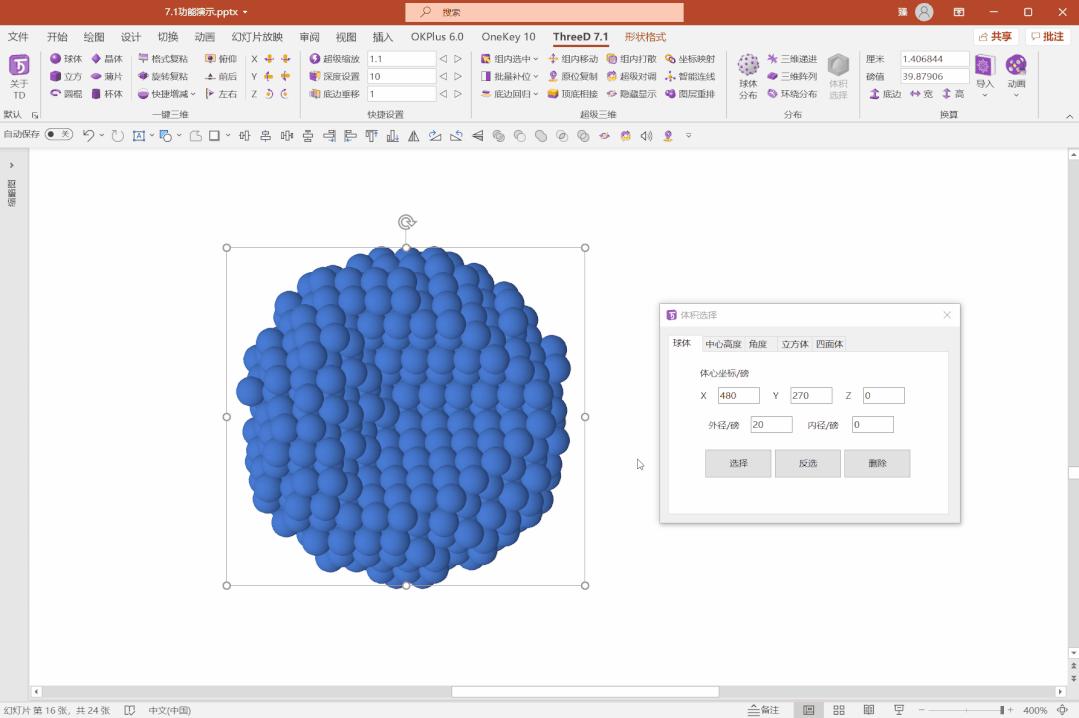Click the 立方 cube tool
The height and width of the screenshot is (718, 1079).
(68, 76)
